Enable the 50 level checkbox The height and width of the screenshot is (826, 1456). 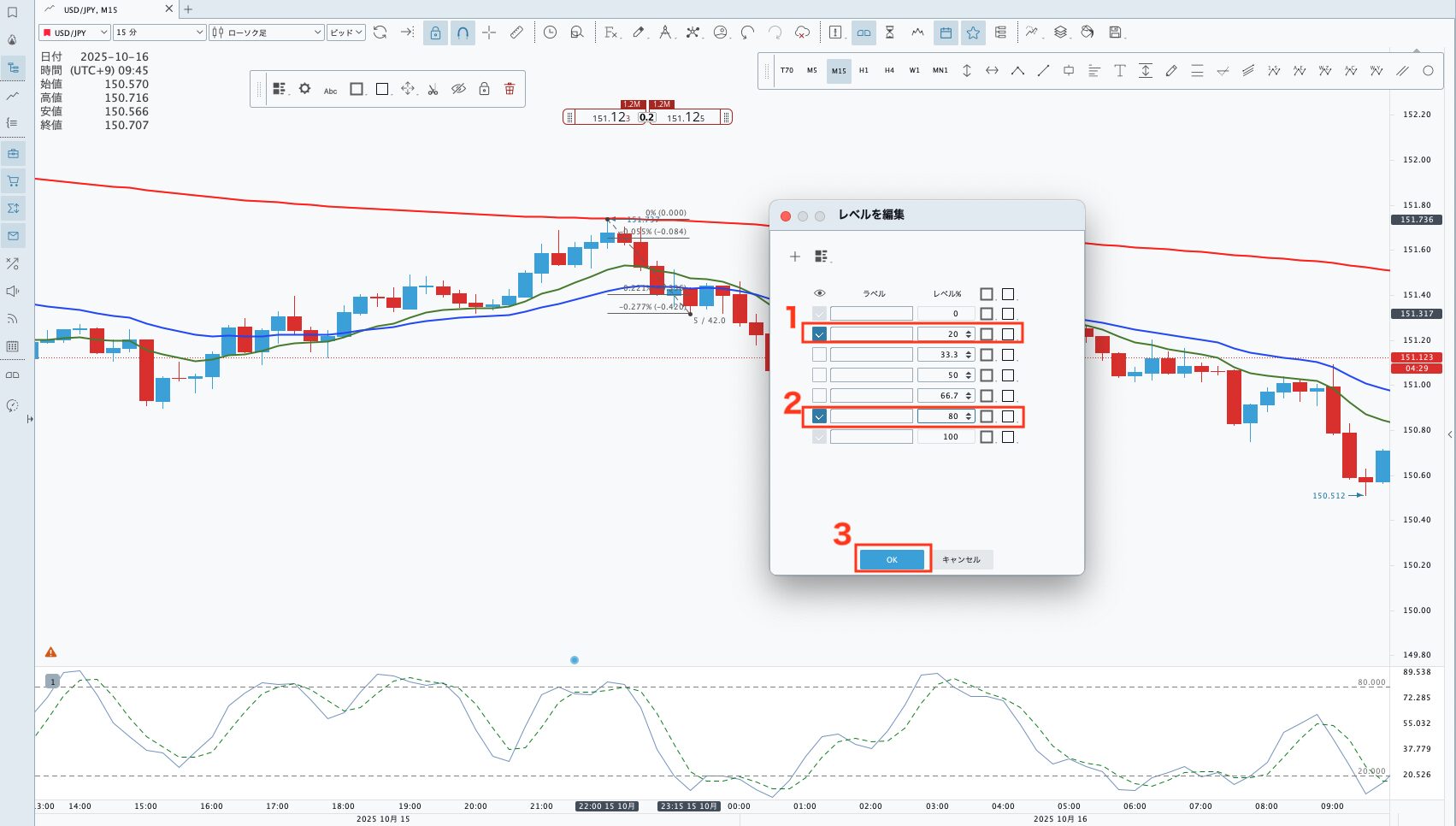(819, 375)
